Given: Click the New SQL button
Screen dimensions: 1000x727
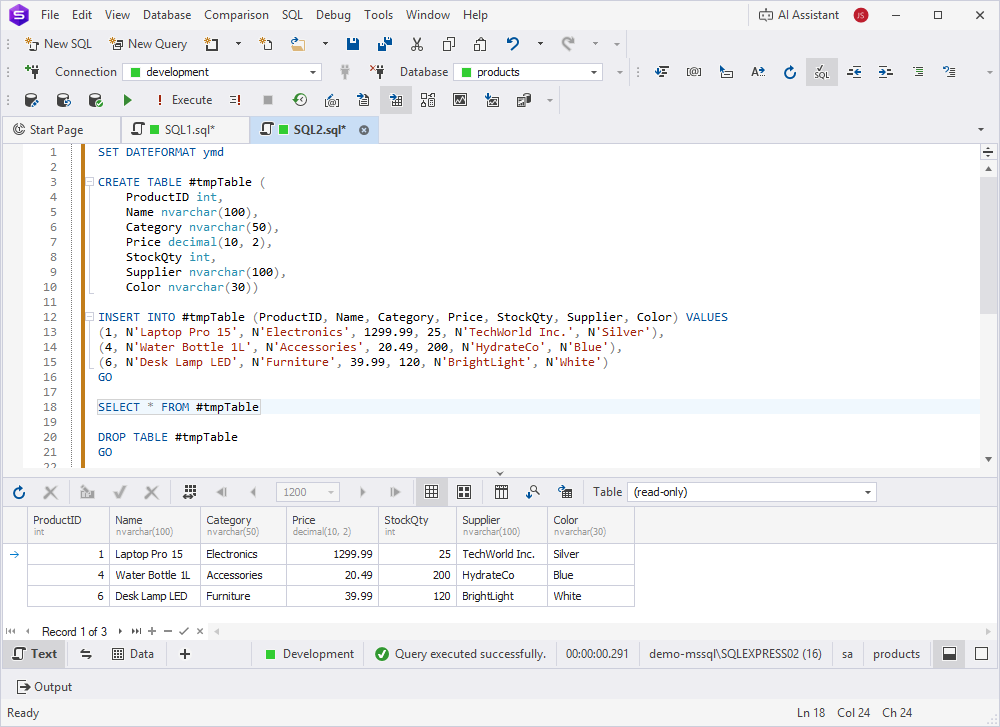Looking at the screenshot, I should [58, 43].
